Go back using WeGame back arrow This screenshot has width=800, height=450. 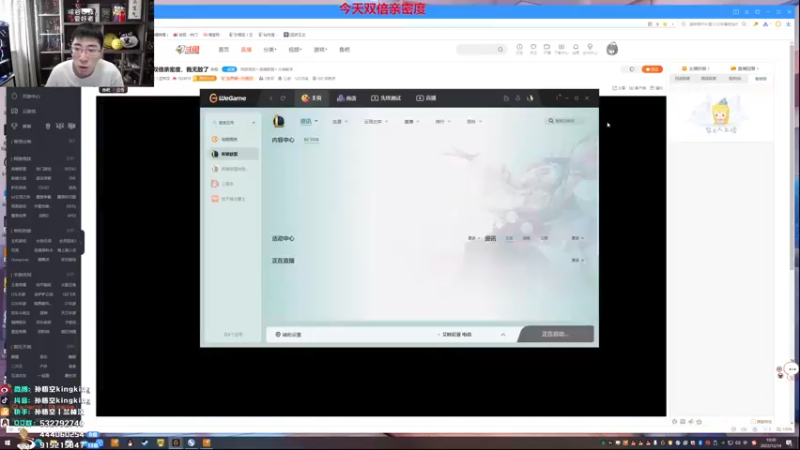click(271, 98)
